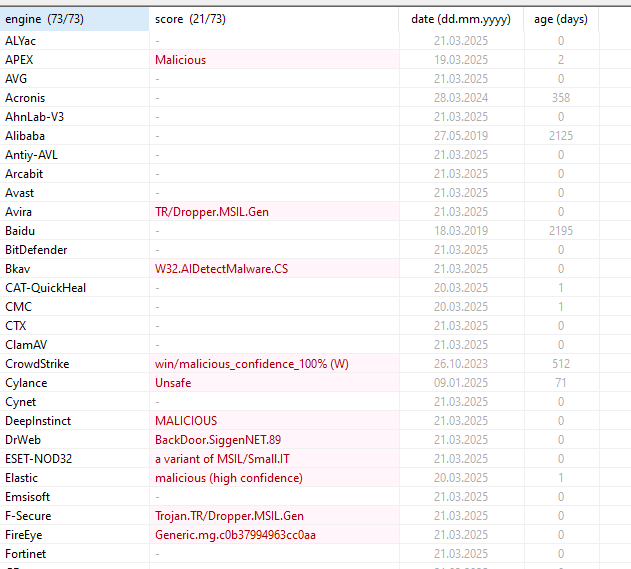Select the ESET-NOD32 engine name
Image resolution: width=631 pixels, height=569 pixels.
tap(38, 459)
